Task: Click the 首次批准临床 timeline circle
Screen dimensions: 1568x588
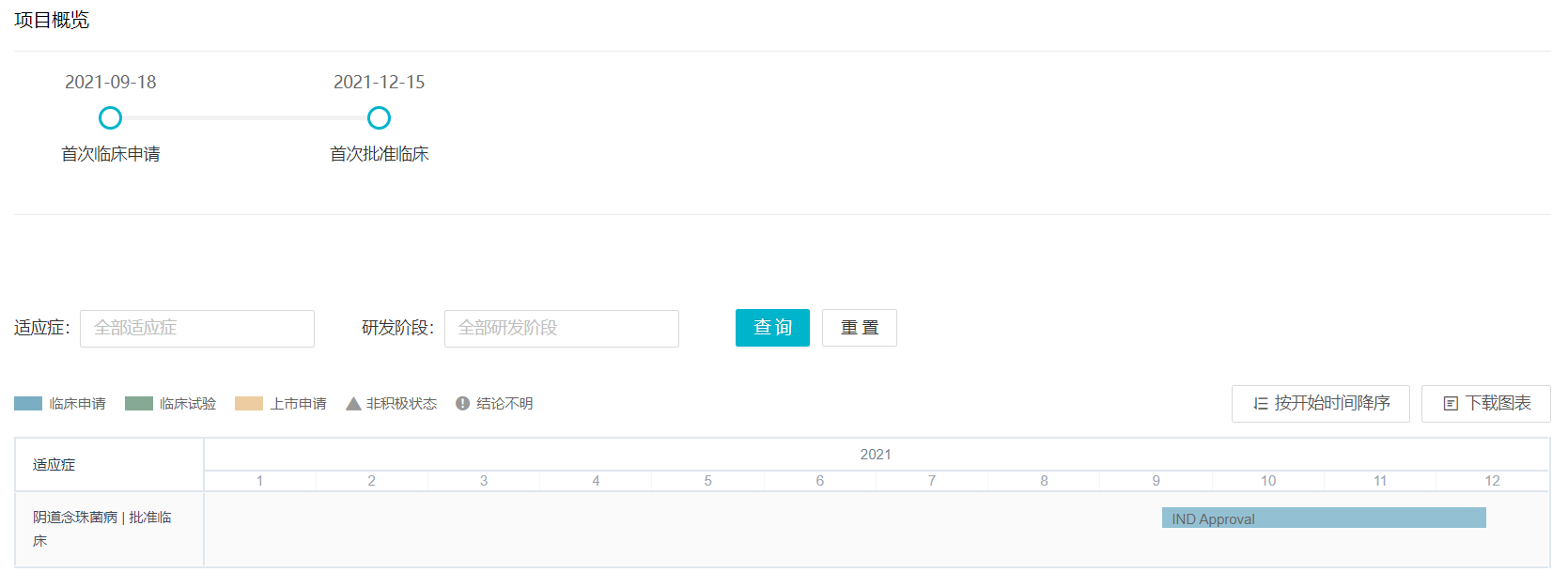Action: 379,118
